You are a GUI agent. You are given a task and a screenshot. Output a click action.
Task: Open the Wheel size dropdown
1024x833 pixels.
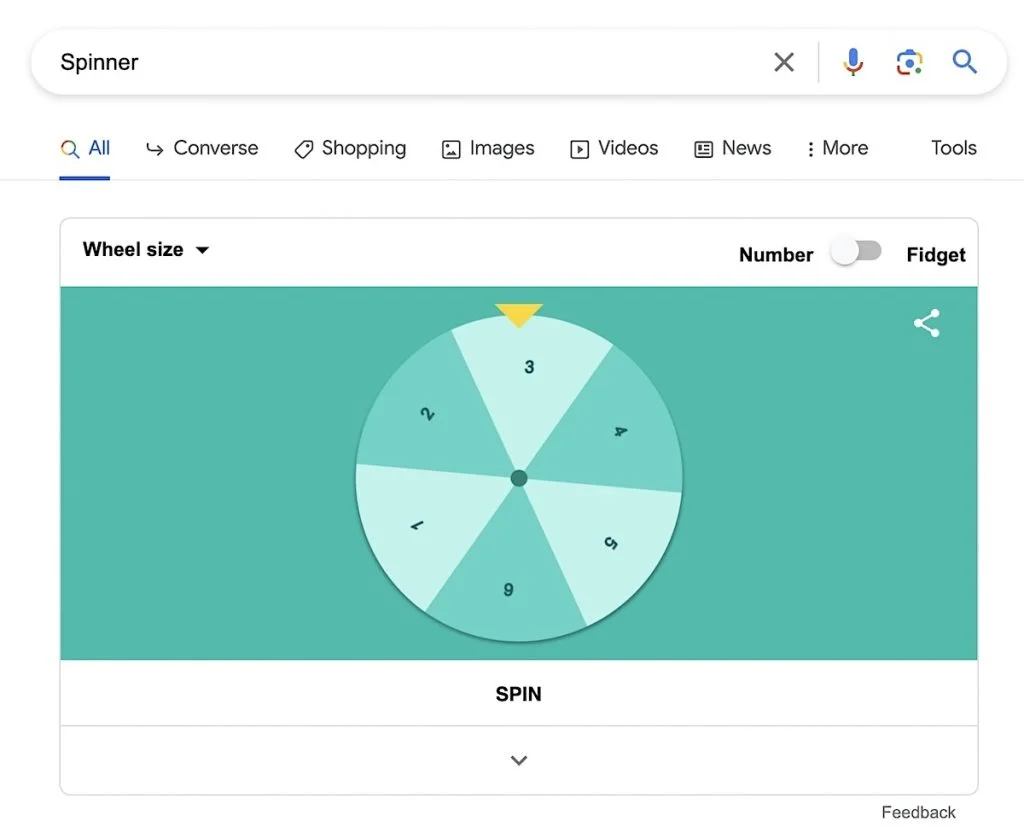[x=146, y=249]
